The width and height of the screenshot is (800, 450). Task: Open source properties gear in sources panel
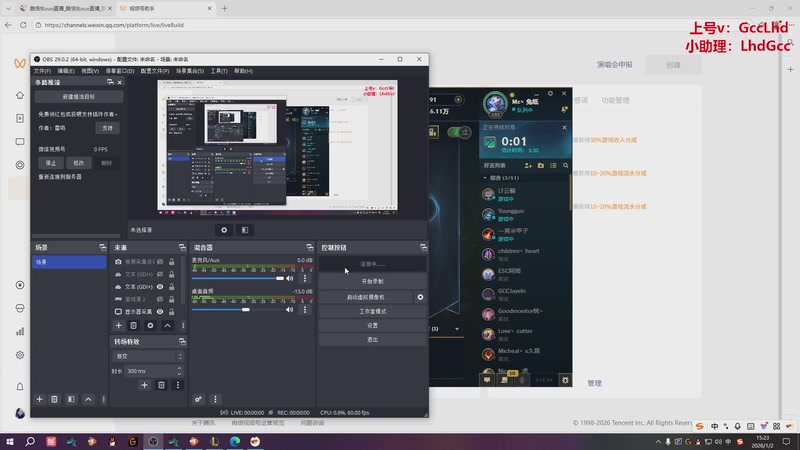150,326
